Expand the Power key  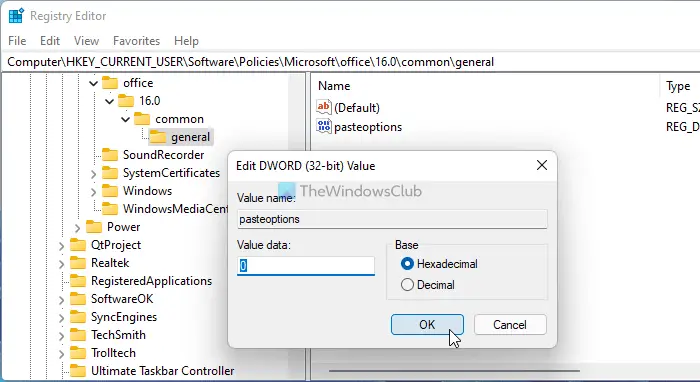(77, 228)
